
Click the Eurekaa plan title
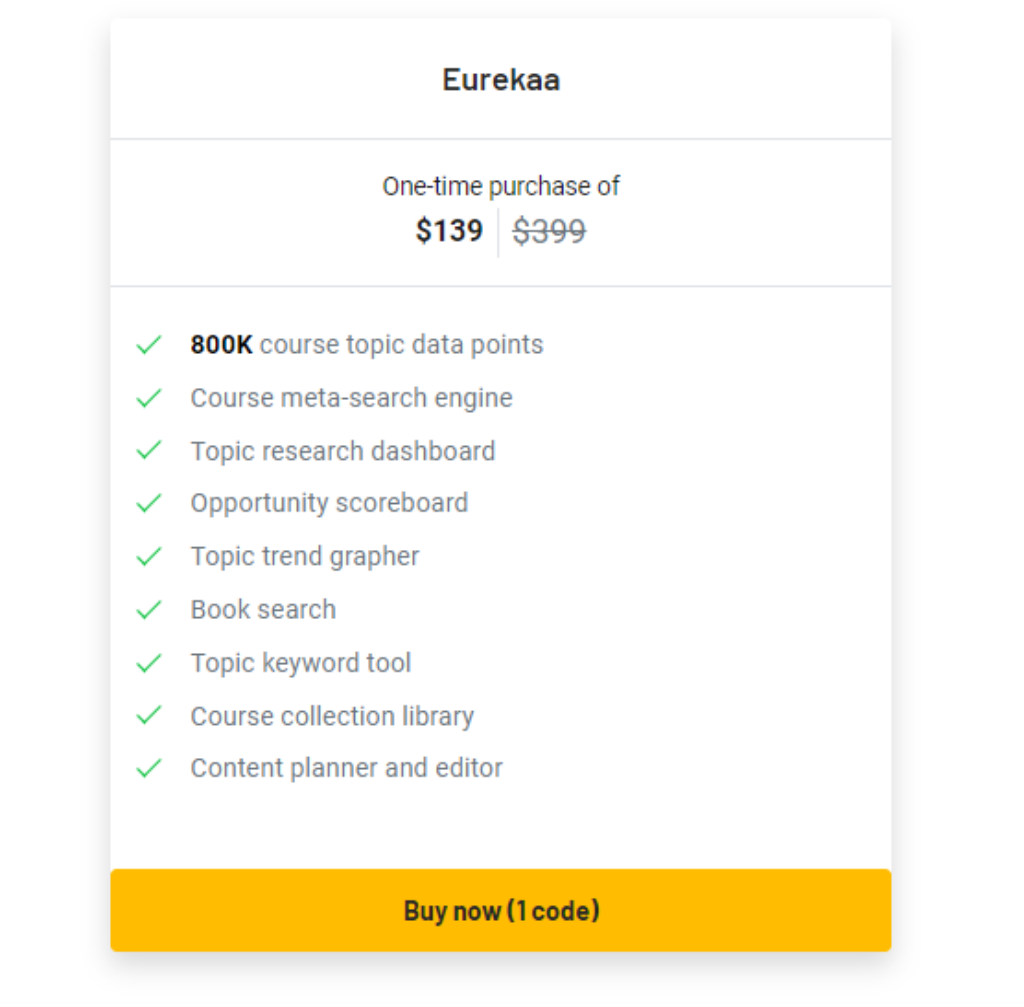[501, 80]
